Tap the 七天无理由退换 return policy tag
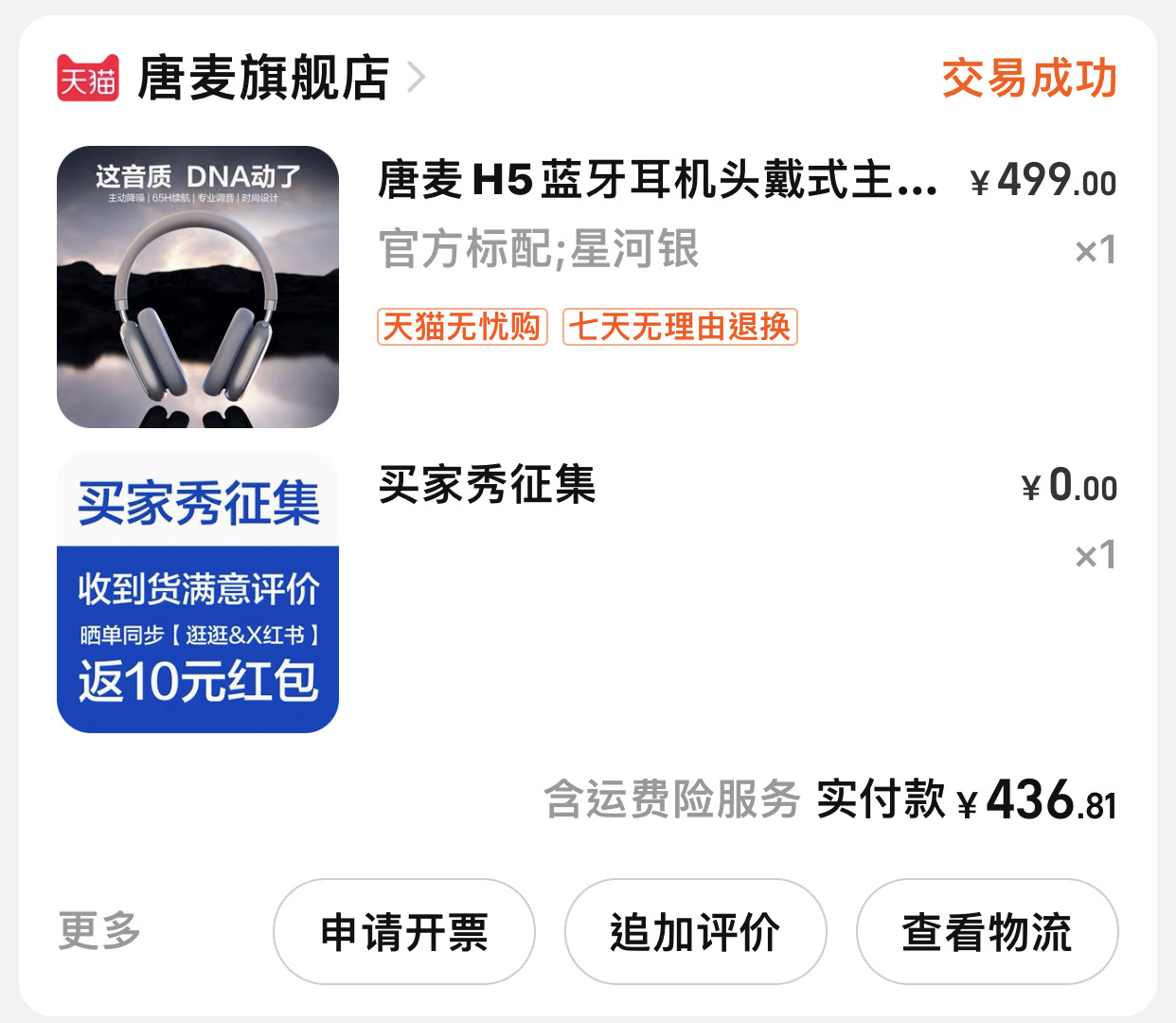This screenshot has height=1023, width=1176. [680, 327]
